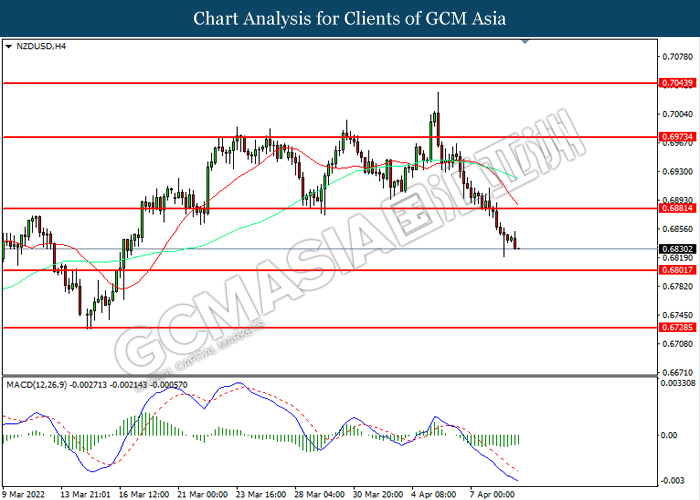Select the 0.68017 support price label
The width and height of the screenshot is (700, 500).
[x=677, y=270]
